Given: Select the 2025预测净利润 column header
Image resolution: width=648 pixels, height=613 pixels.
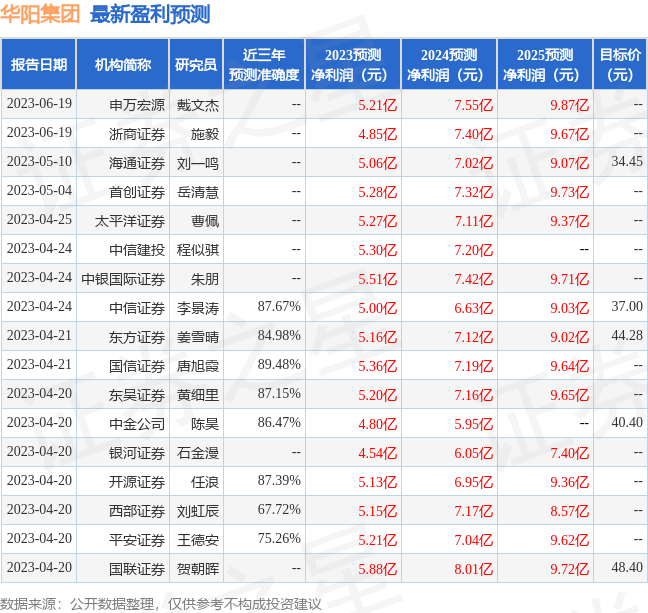Looking at the screenshot, I should pos(545,64).
